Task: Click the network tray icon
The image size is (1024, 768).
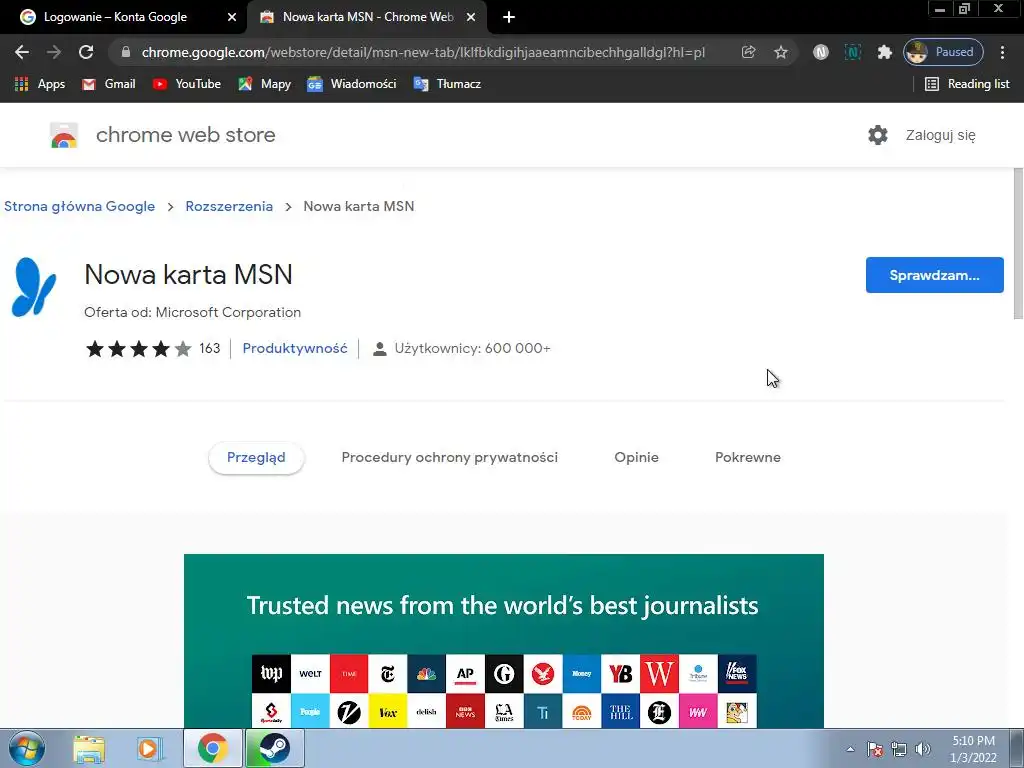Action: [899, 749]
